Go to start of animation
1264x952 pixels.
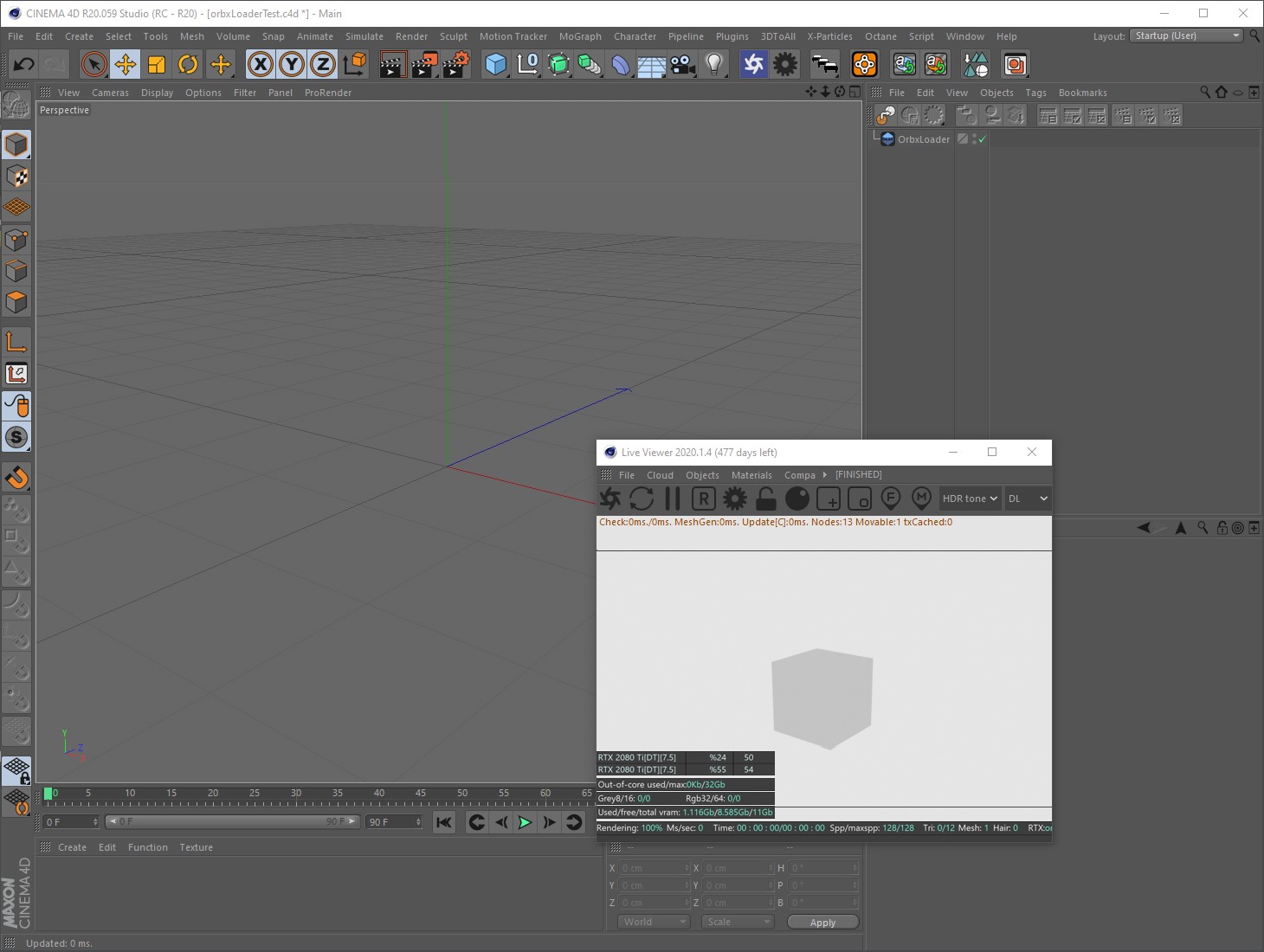pos(444,822)
